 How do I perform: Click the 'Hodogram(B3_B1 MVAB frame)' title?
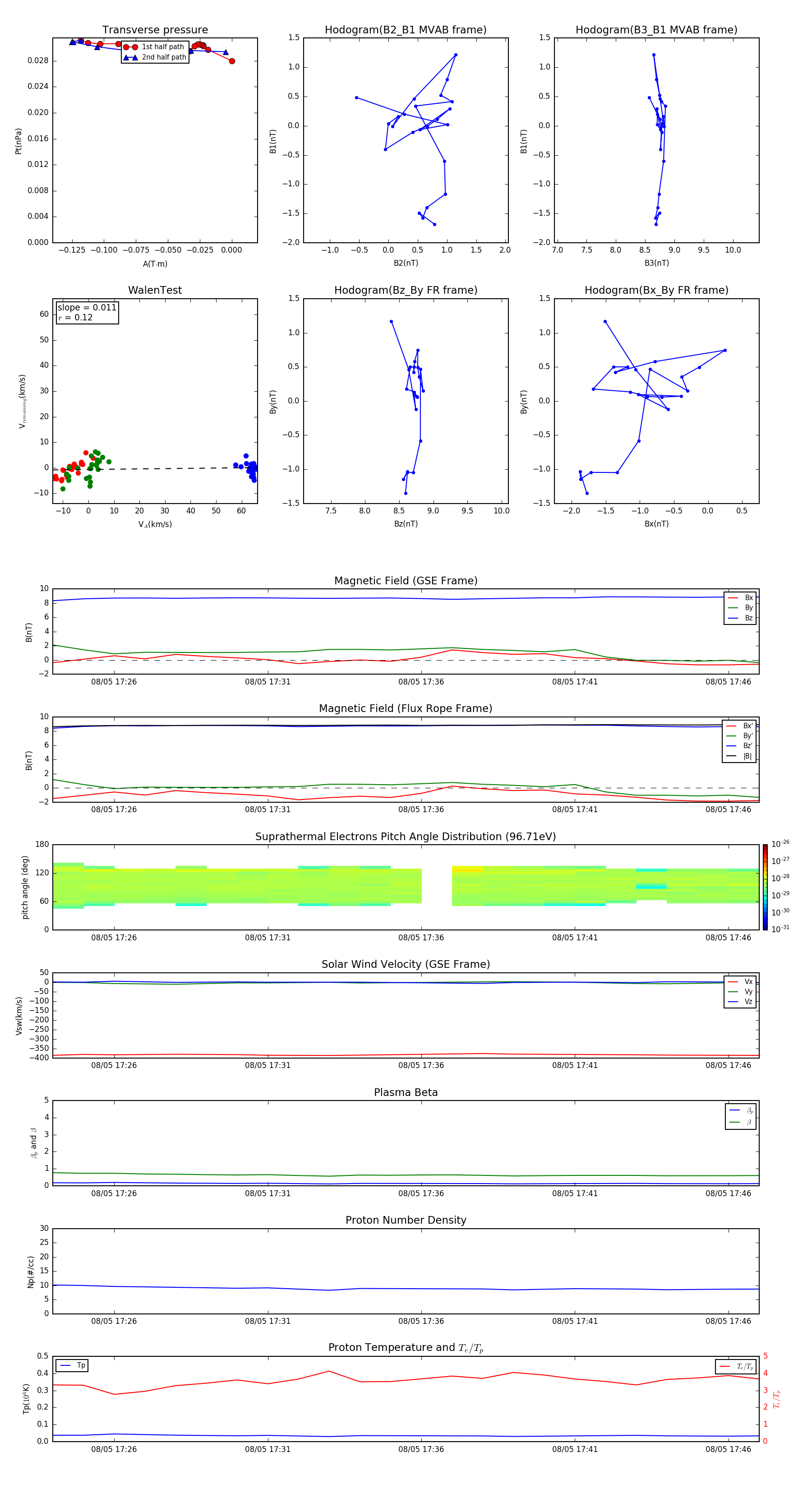tap(656, 30)
